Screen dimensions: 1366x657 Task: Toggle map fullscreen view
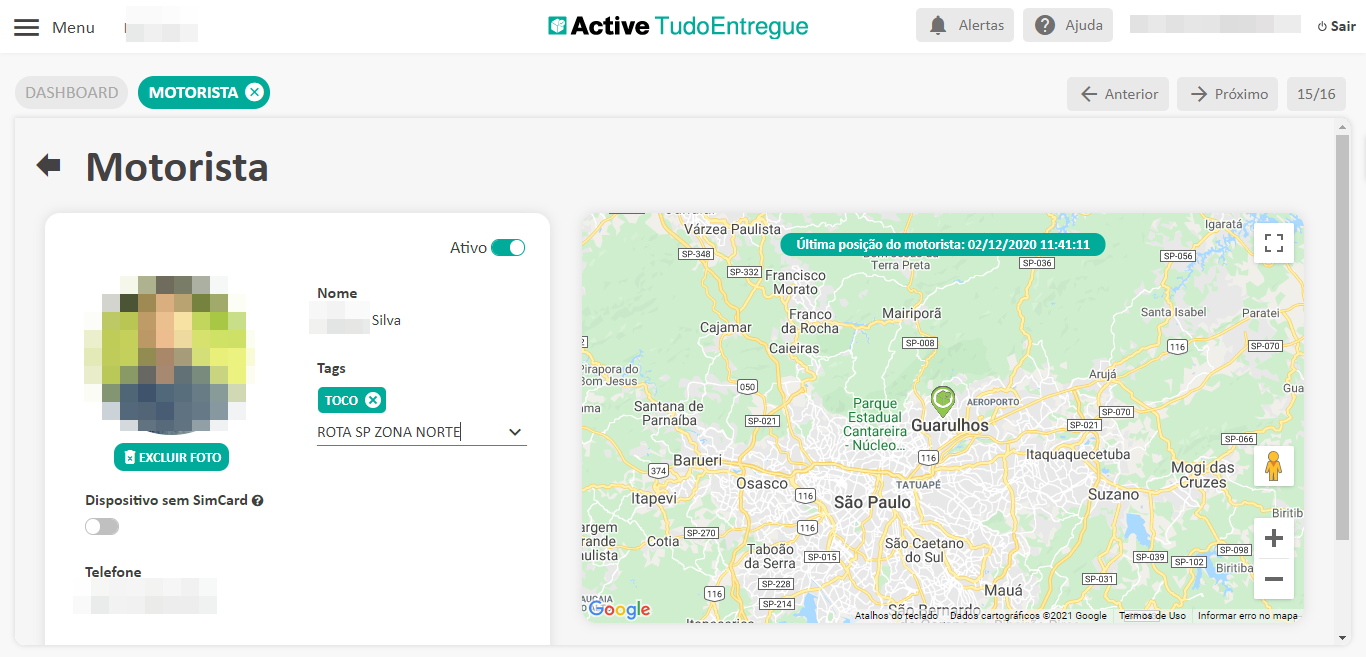tap(1273, 243)
